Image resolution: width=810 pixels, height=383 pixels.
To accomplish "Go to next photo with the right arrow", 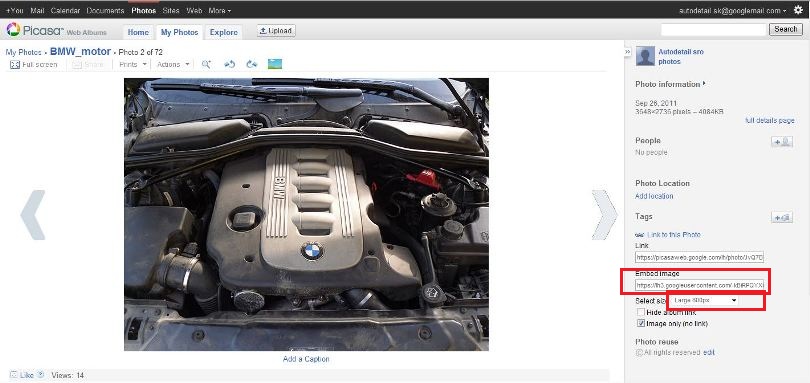I will pyautogui.click(x=604, y=215).
